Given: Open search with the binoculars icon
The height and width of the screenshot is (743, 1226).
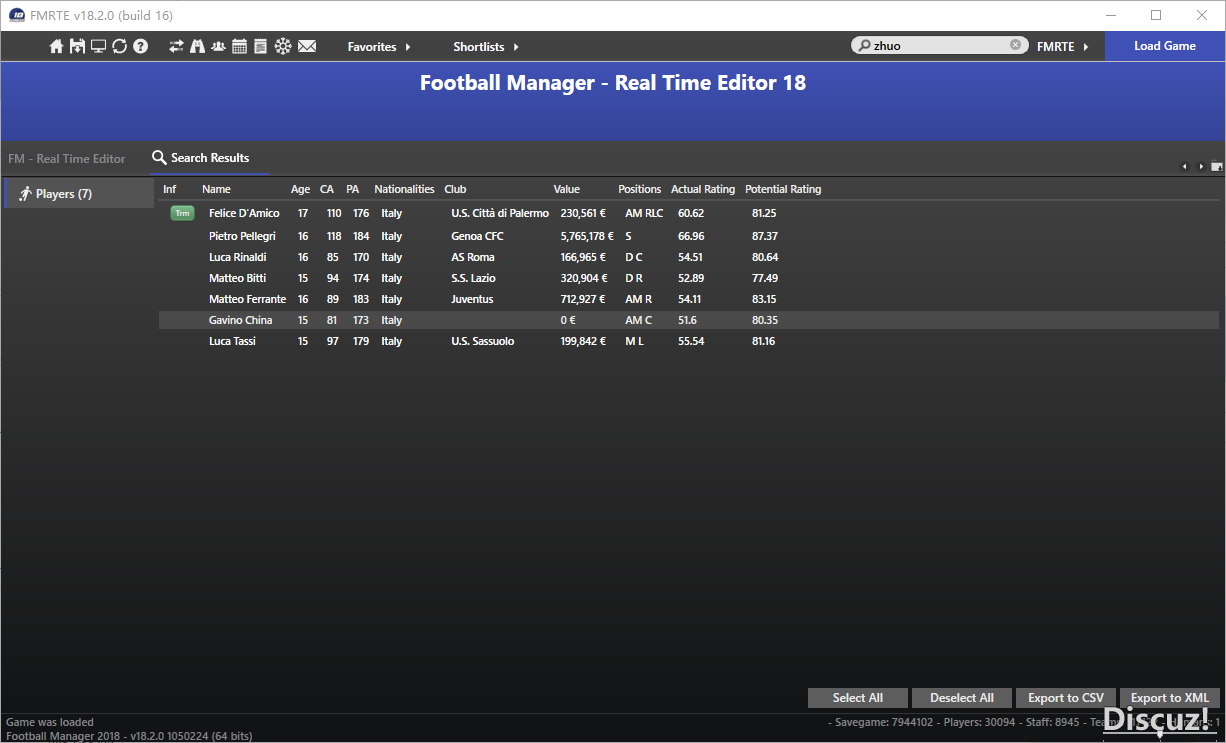Looking at the screenshot, I should coord(197,46).
